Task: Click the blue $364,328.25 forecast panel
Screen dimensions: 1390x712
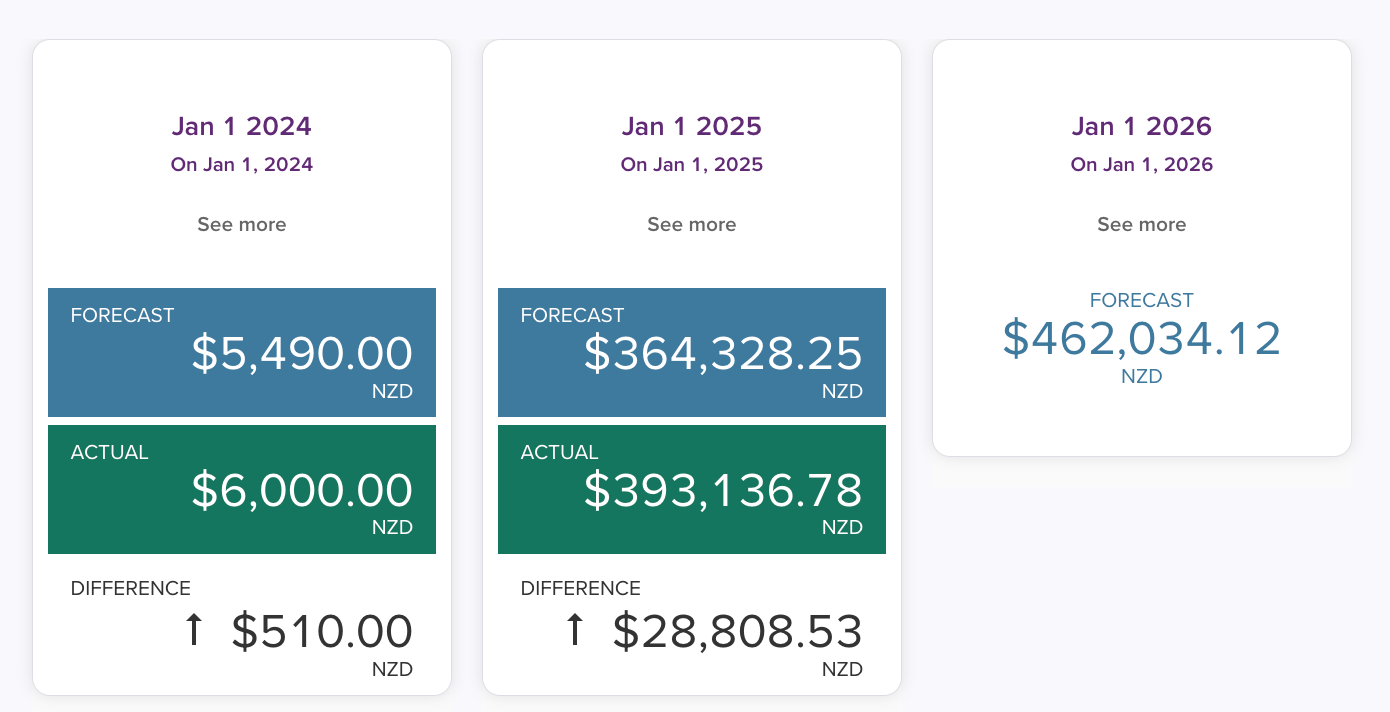Action: click(x=692, y=352)
